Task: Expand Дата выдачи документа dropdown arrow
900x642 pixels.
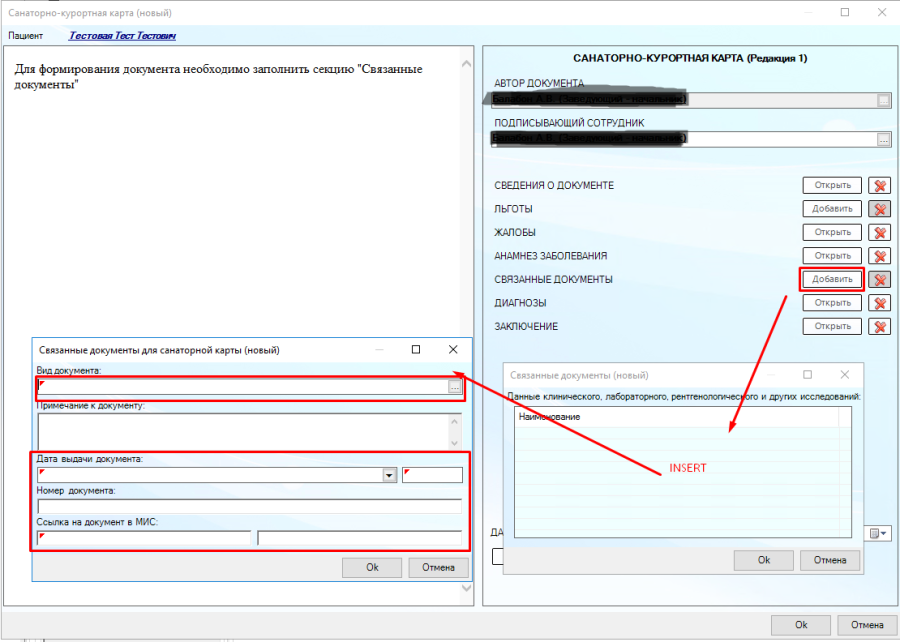Action: click(390, 475)
